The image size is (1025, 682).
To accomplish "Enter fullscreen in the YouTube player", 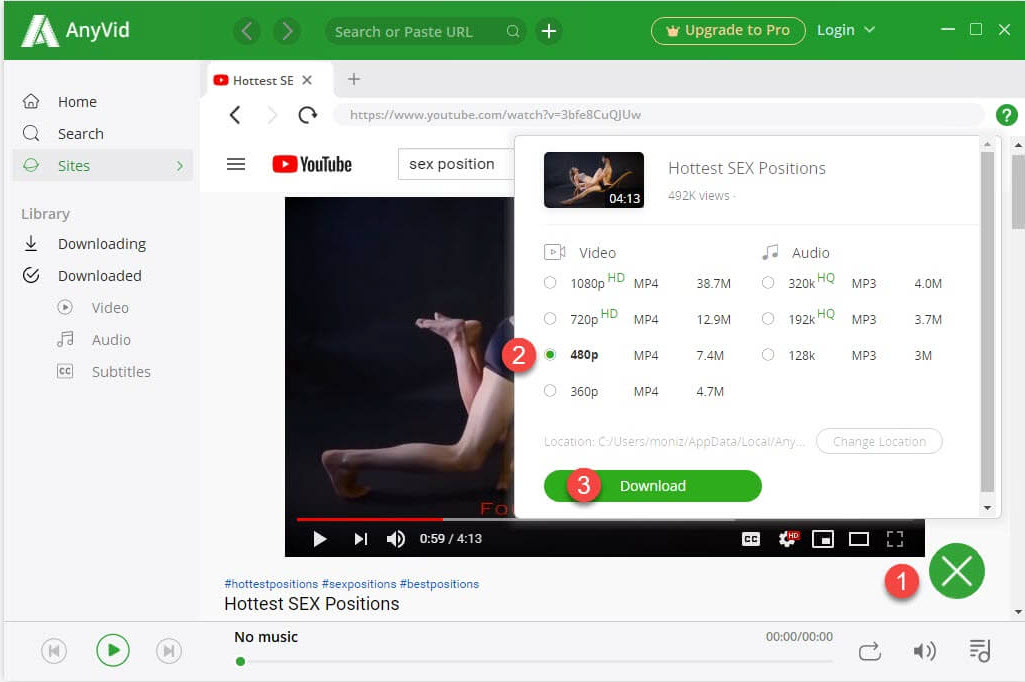I will point(895,539).
